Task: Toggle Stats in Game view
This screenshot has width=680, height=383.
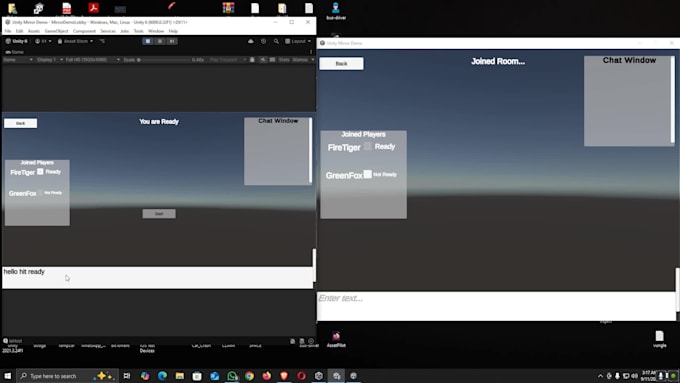Action: pyautogui.click(x=284, y=60)
